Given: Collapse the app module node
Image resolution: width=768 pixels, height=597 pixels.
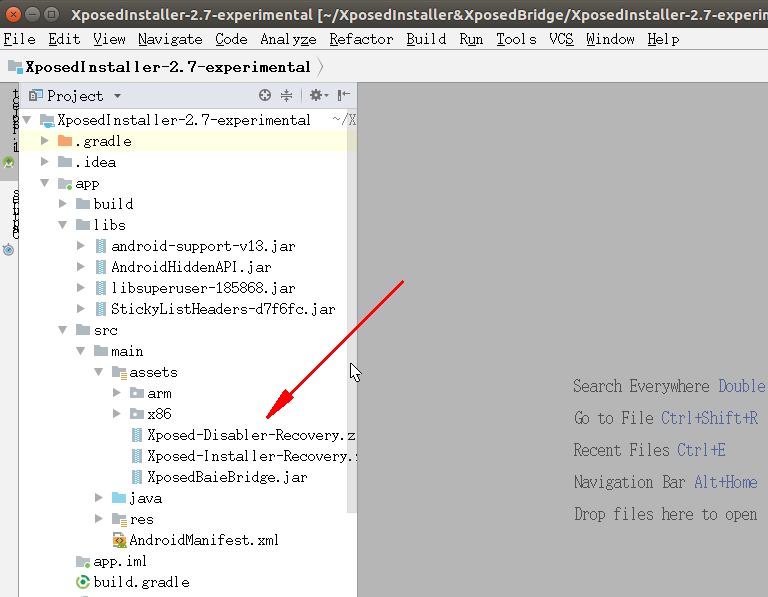Looking at the screenshot, I should [45, 183].
